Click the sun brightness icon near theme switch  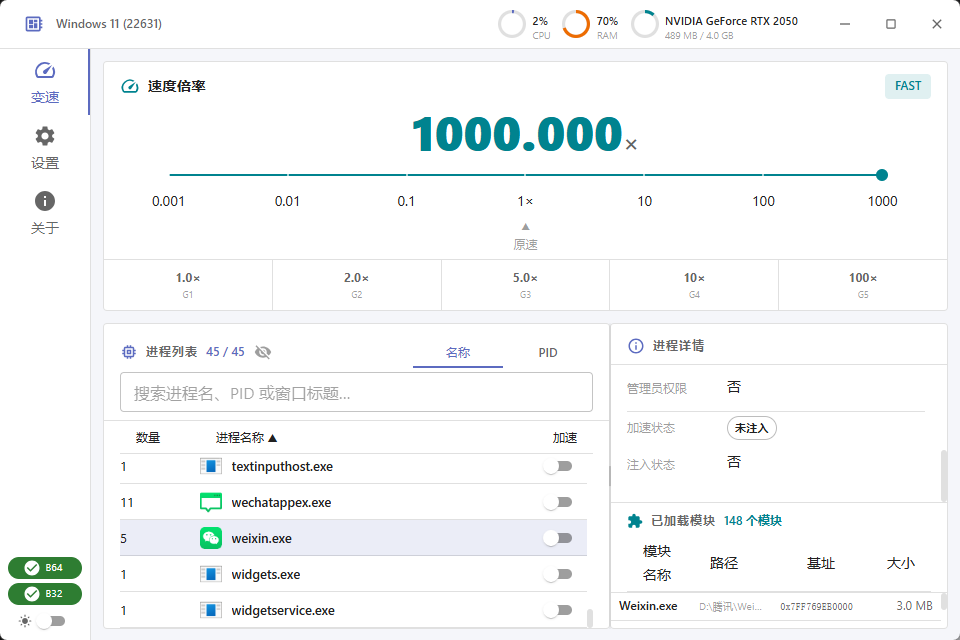click(x=24, y=622)
